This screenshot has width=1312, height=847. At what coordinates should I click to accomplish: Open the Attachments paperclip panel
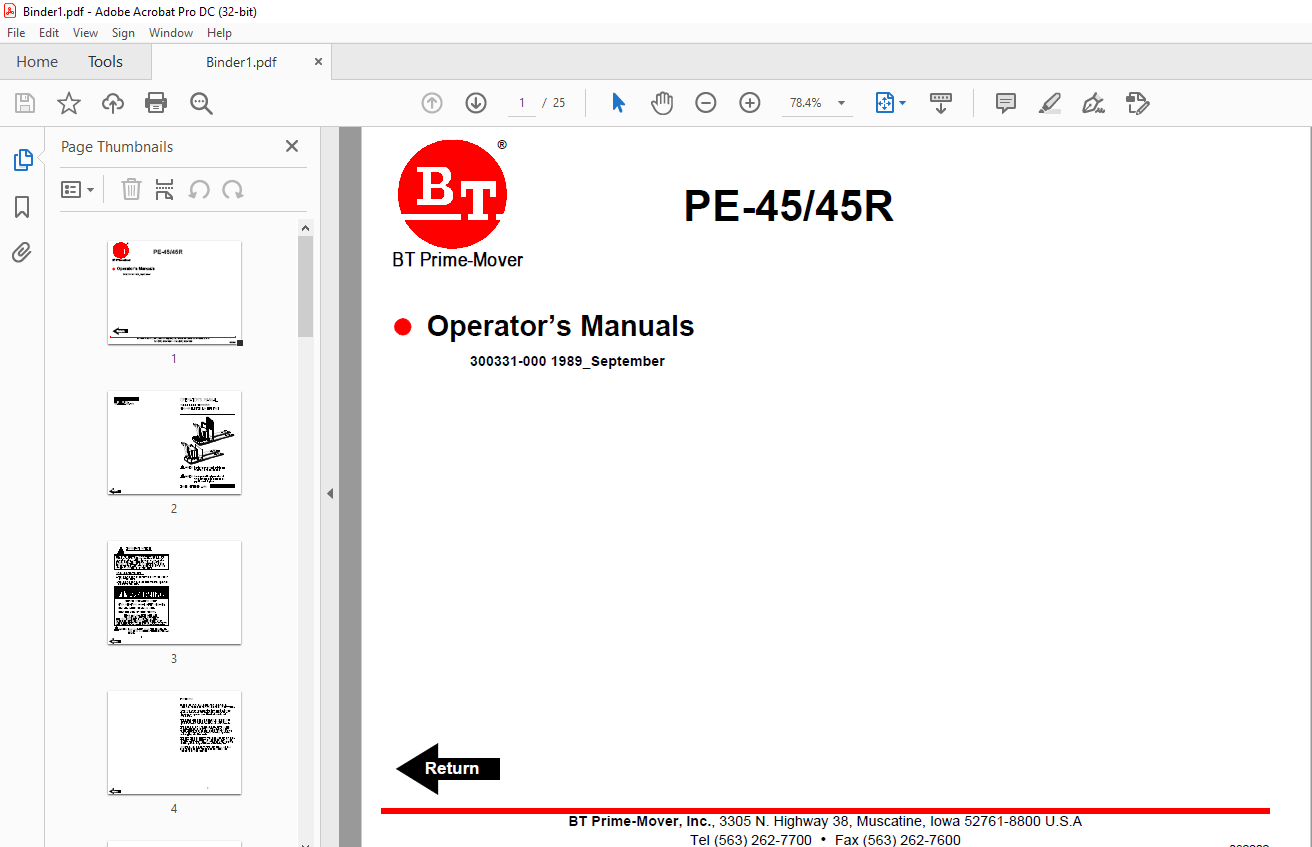coord(22,253)
